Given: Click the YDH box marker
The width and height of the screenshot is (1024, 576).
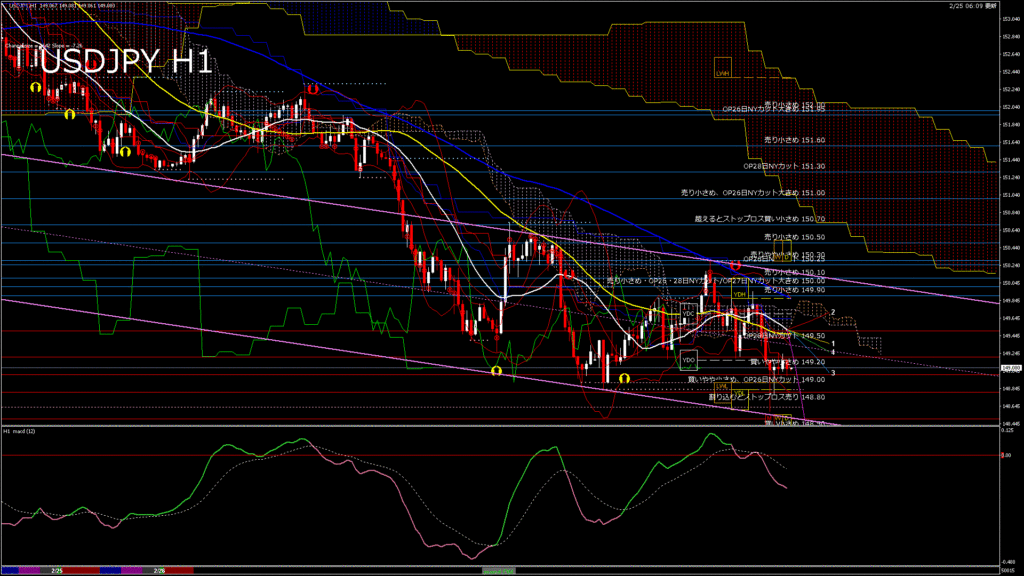Looking at the screenshot, I should click(740, 295).
